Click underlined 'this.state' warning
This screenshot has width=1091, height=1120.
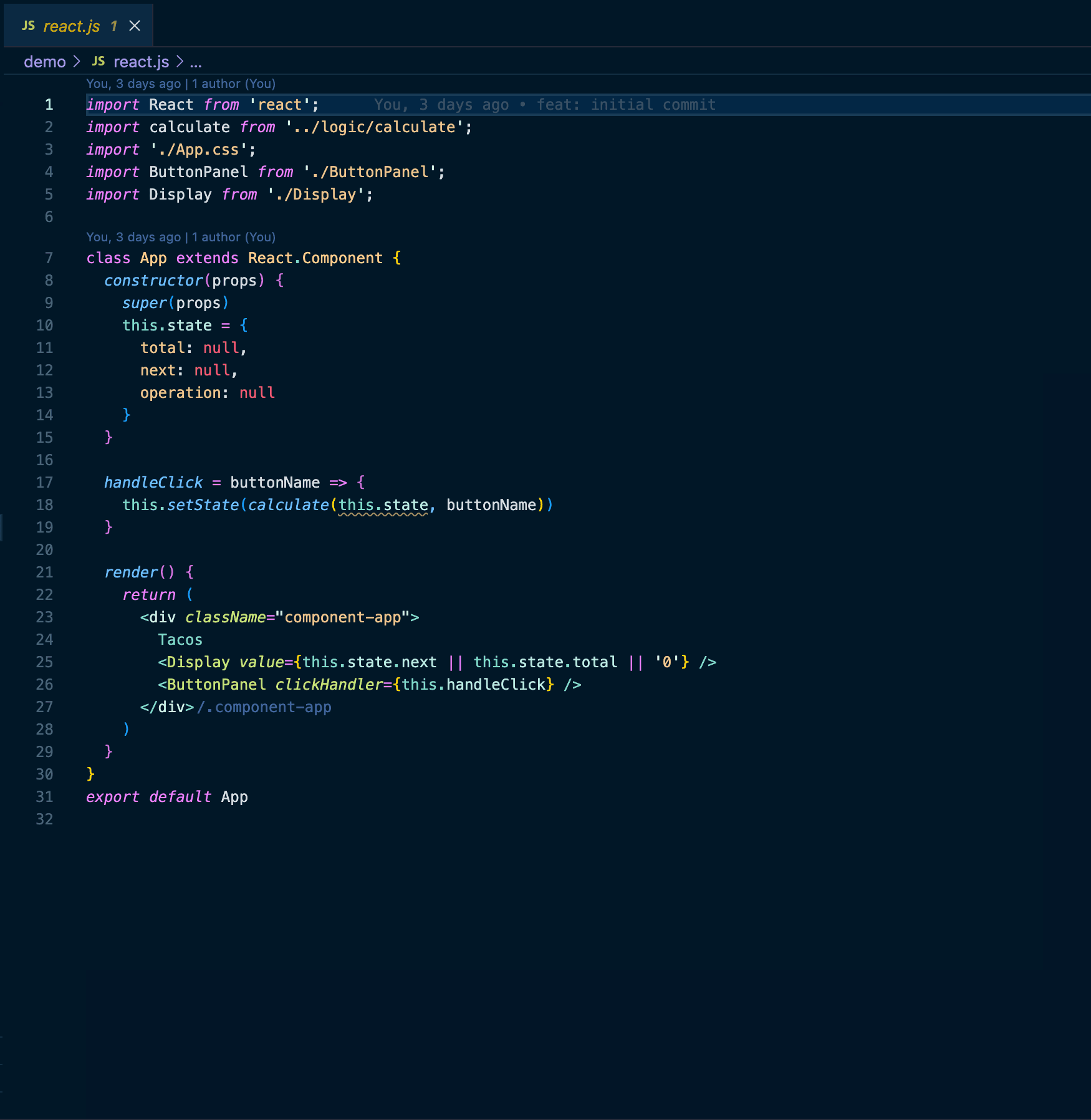click(x=383, y=505)
